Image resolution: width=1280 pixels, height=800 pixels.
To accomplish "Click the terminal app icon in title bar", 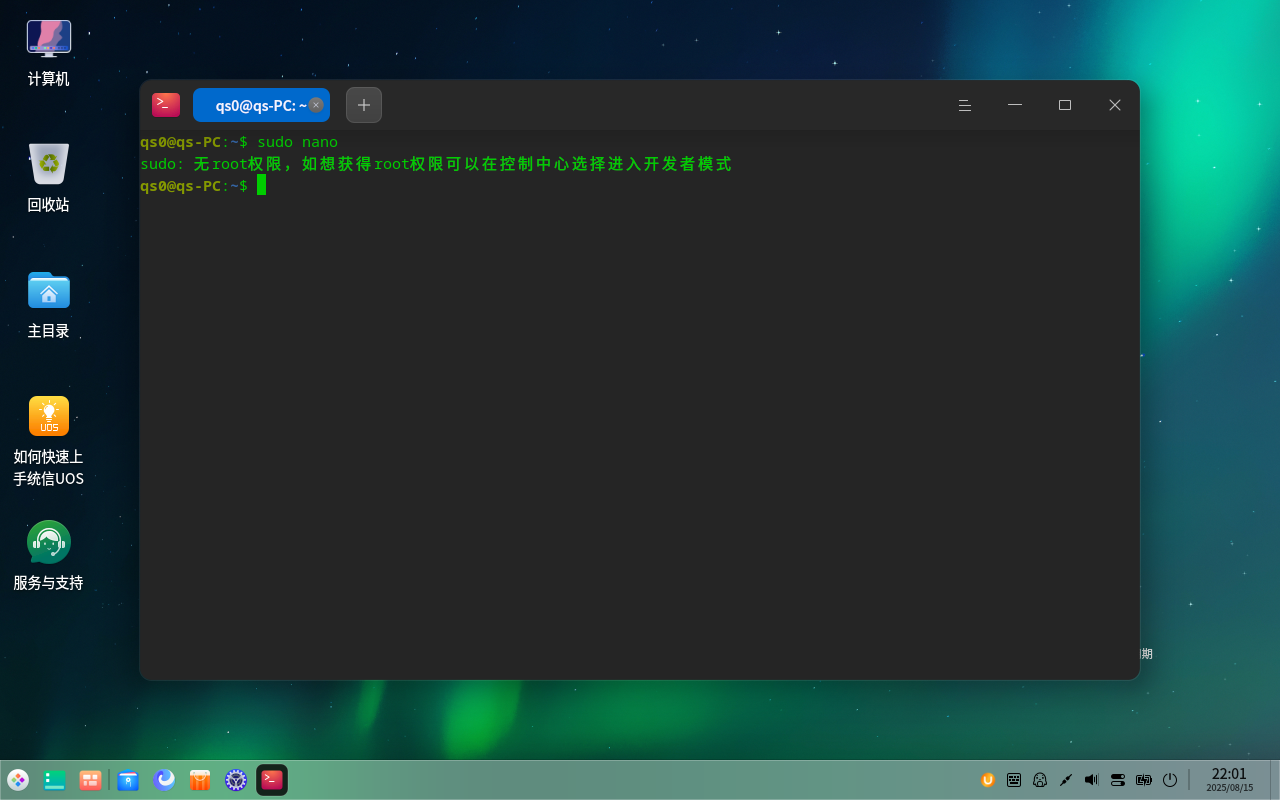I will point(166,105).
